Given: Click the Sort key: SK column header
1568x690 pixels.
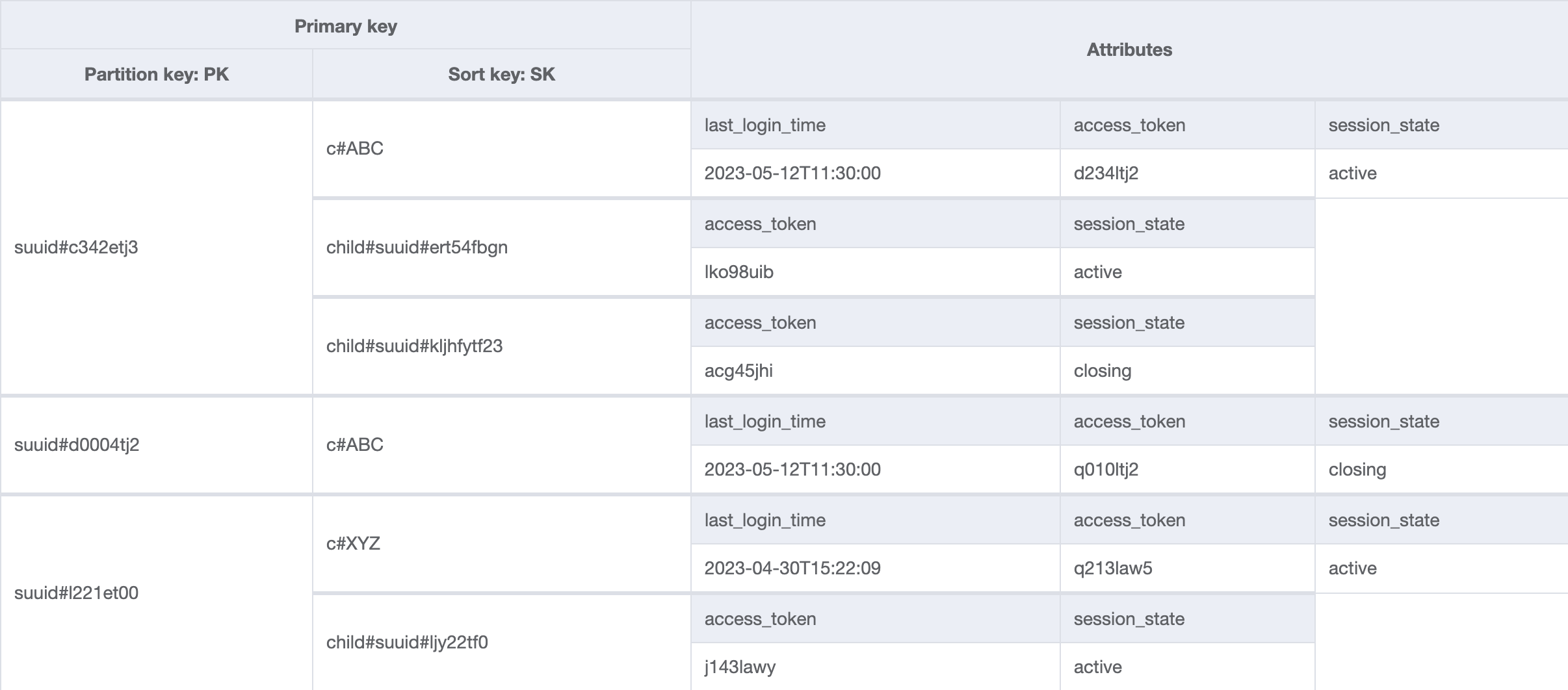Looking at the screenshot, I should (501, 74).
